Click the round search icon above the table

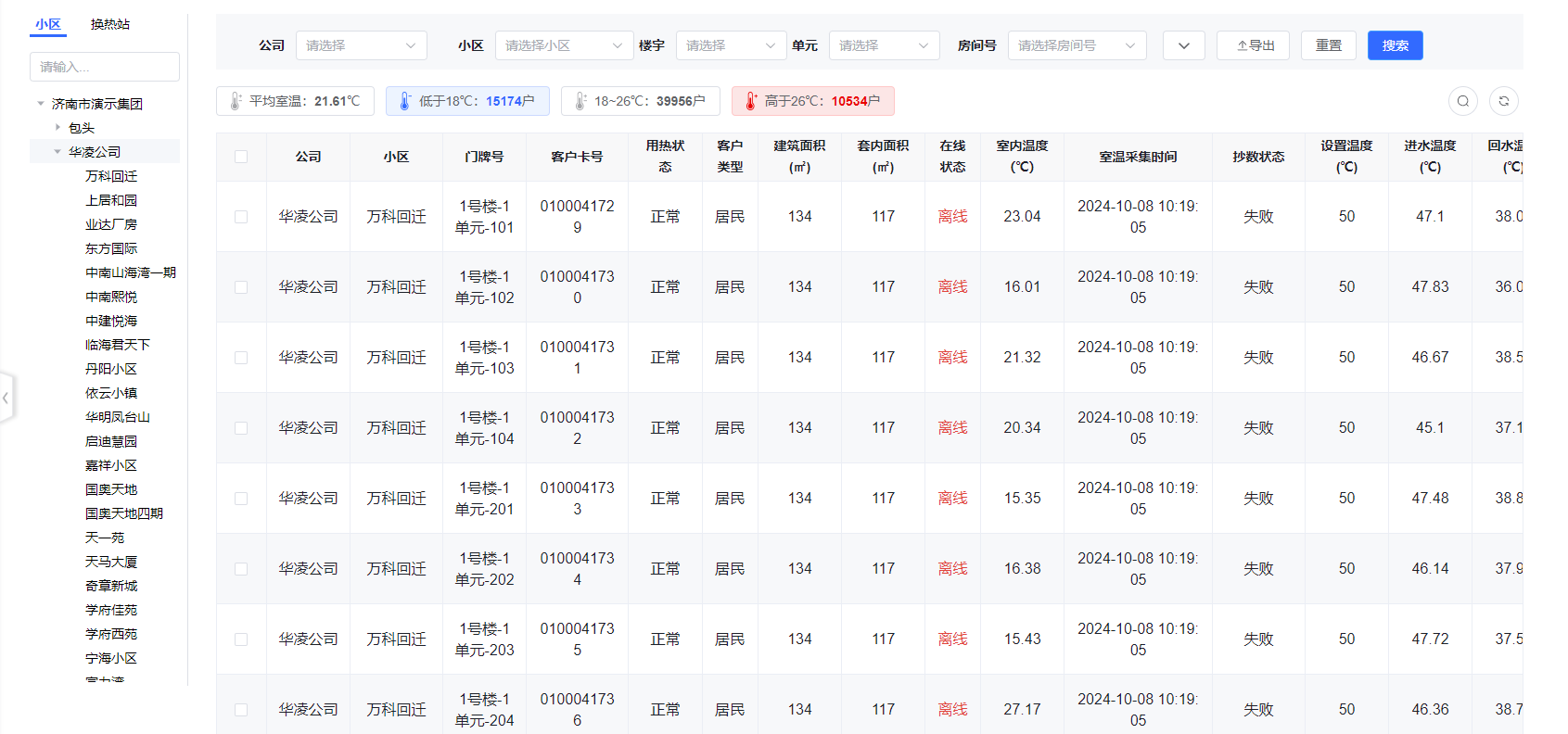click(1462, 101)
